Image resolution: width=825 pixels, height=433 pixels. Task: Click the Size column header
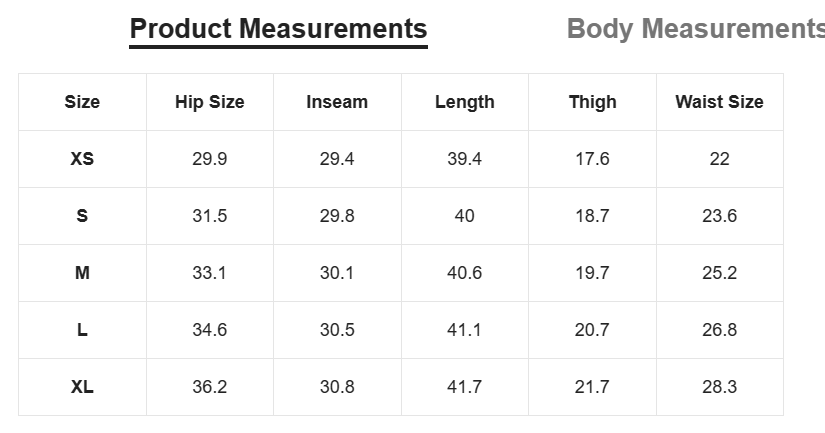tap(82, 102)
